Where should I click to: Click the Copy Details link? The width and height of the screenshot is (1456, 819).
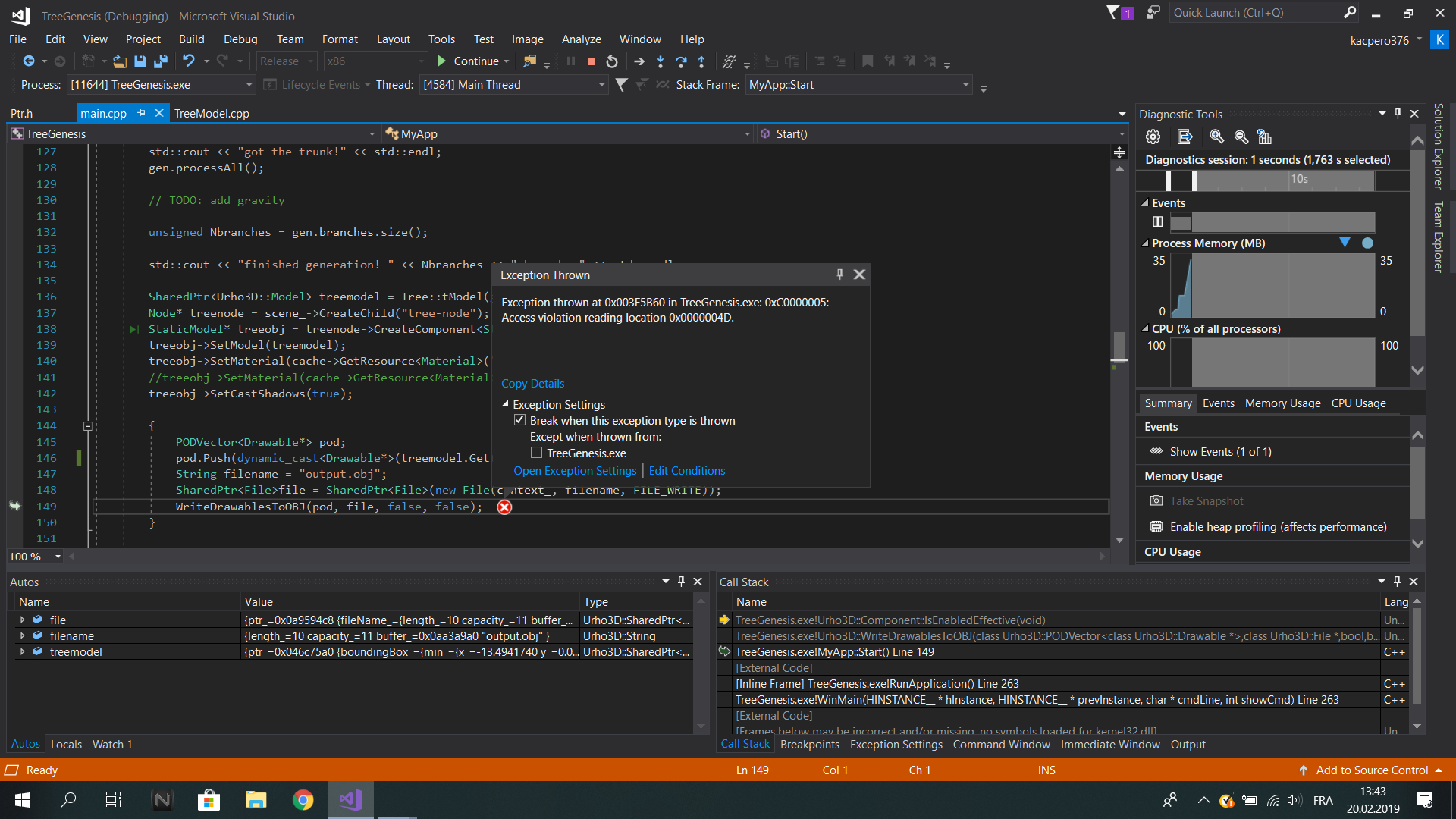pos(532,384)
